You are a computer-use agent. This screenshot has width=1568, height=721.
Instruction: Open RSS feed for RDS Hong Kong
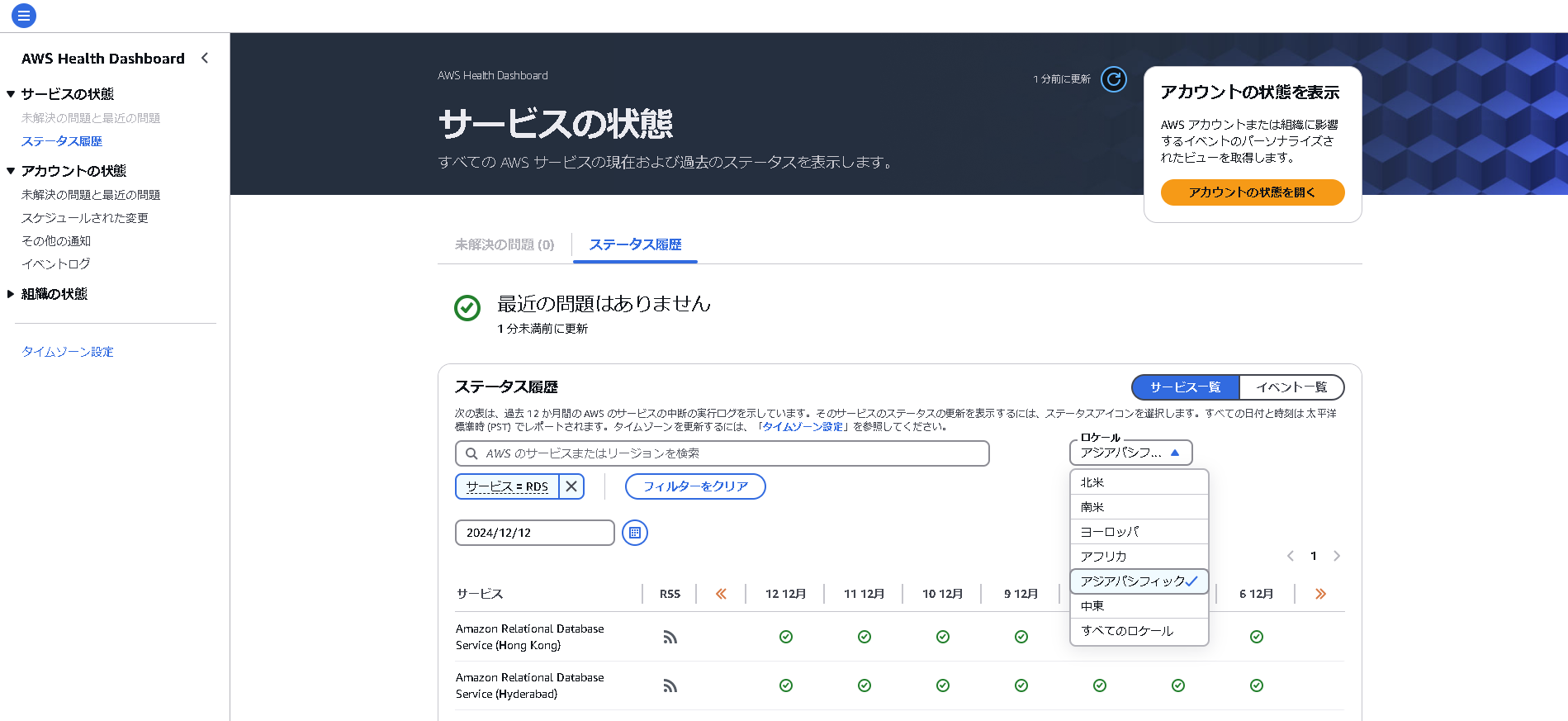coord(670,637)
